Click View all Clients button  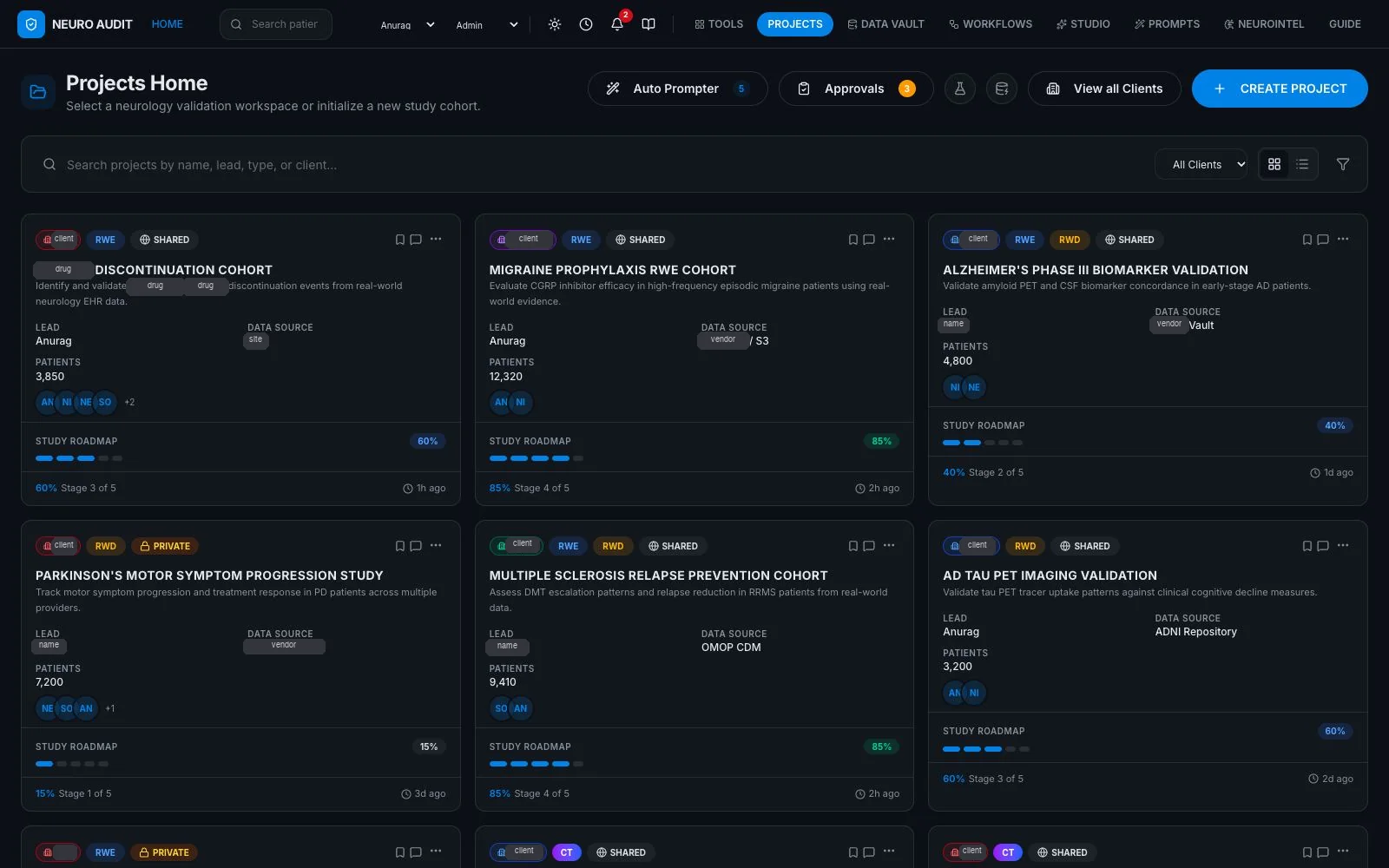[1104, 89]
